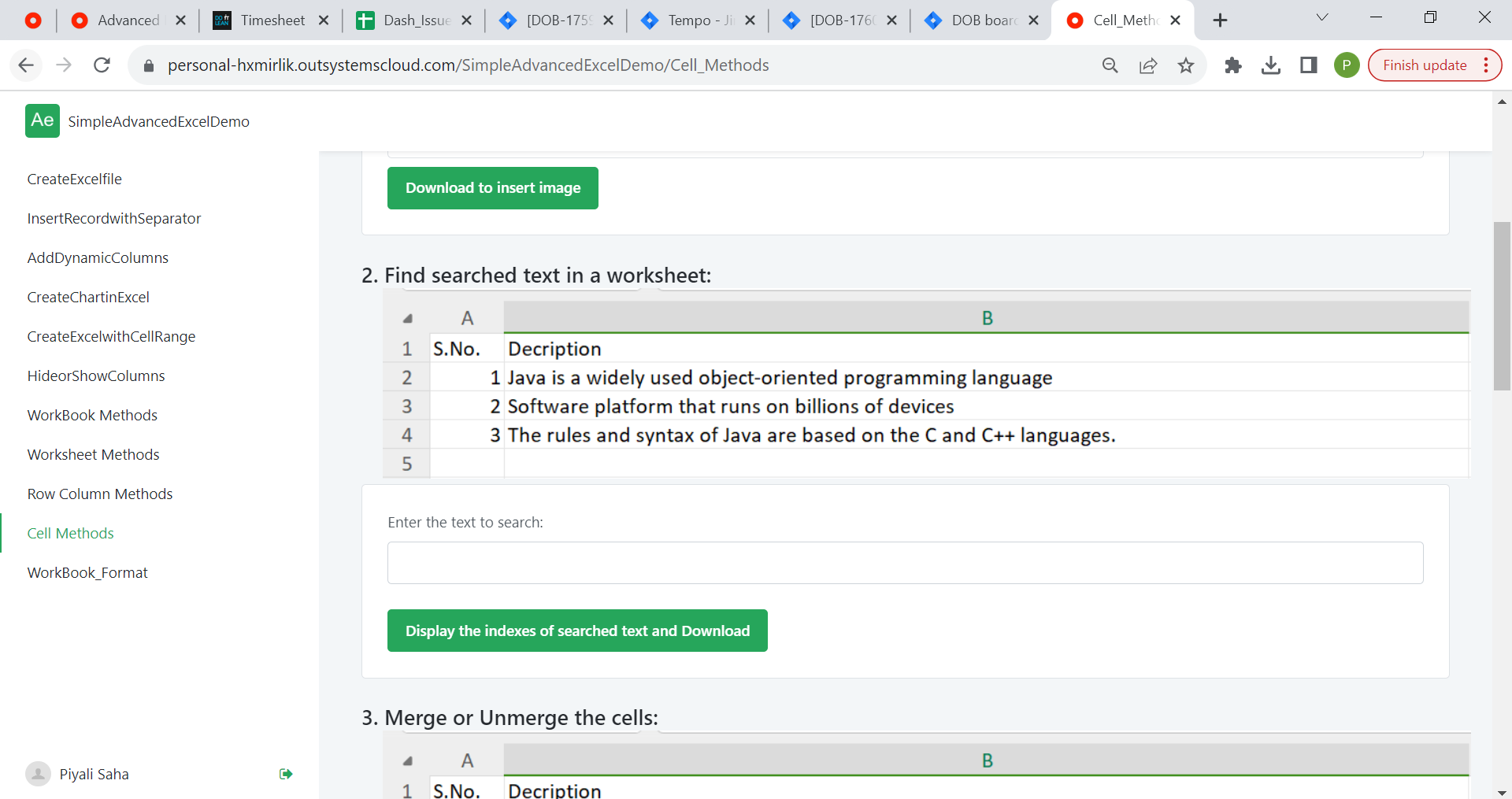Click the page reload icon
The image size is (1512, 799).
[x=102, y=65]
